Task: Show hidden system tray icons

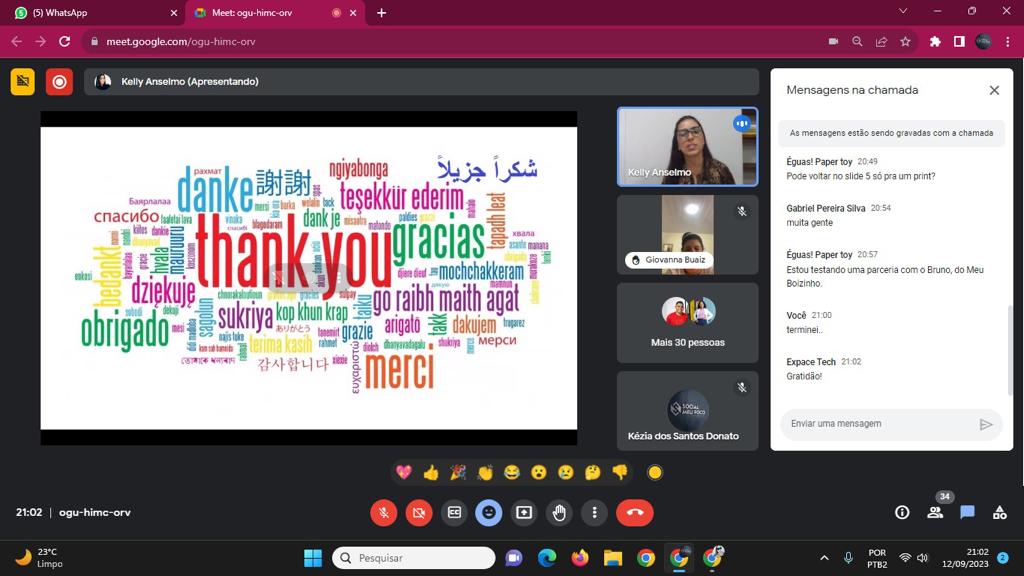Action: pos(824,557)
